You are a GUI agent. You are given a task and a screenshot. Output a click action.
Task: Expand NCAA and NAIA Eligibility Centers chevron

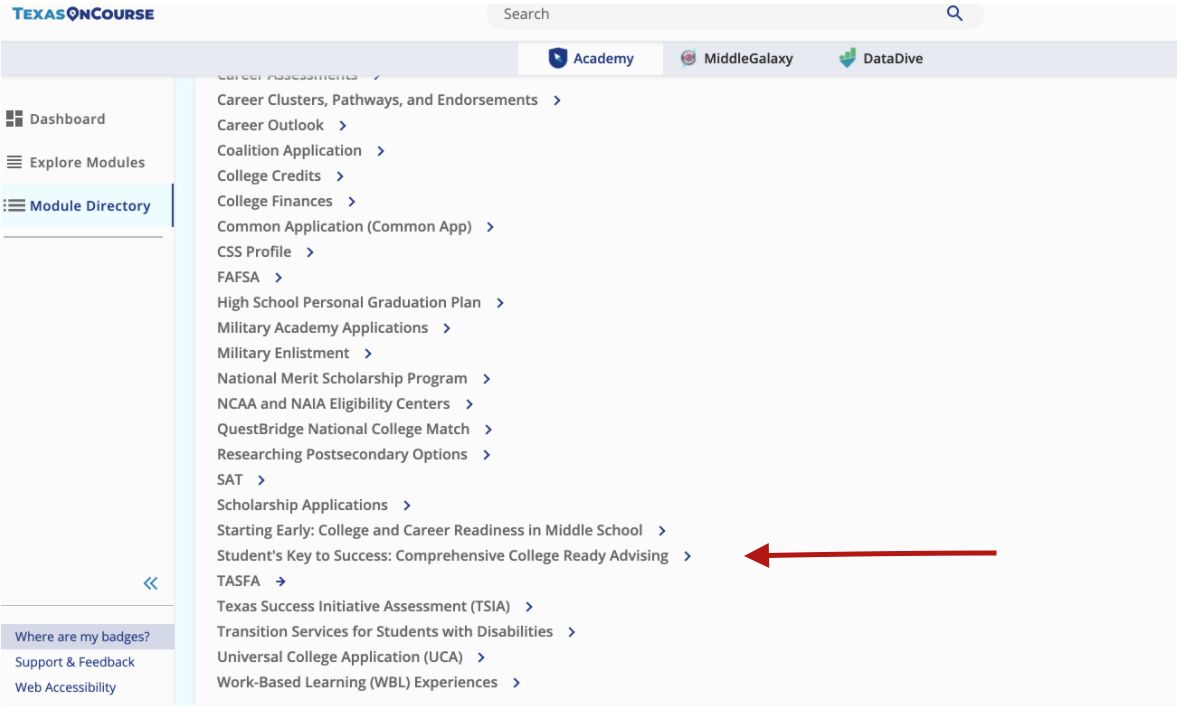click(468, 404)
